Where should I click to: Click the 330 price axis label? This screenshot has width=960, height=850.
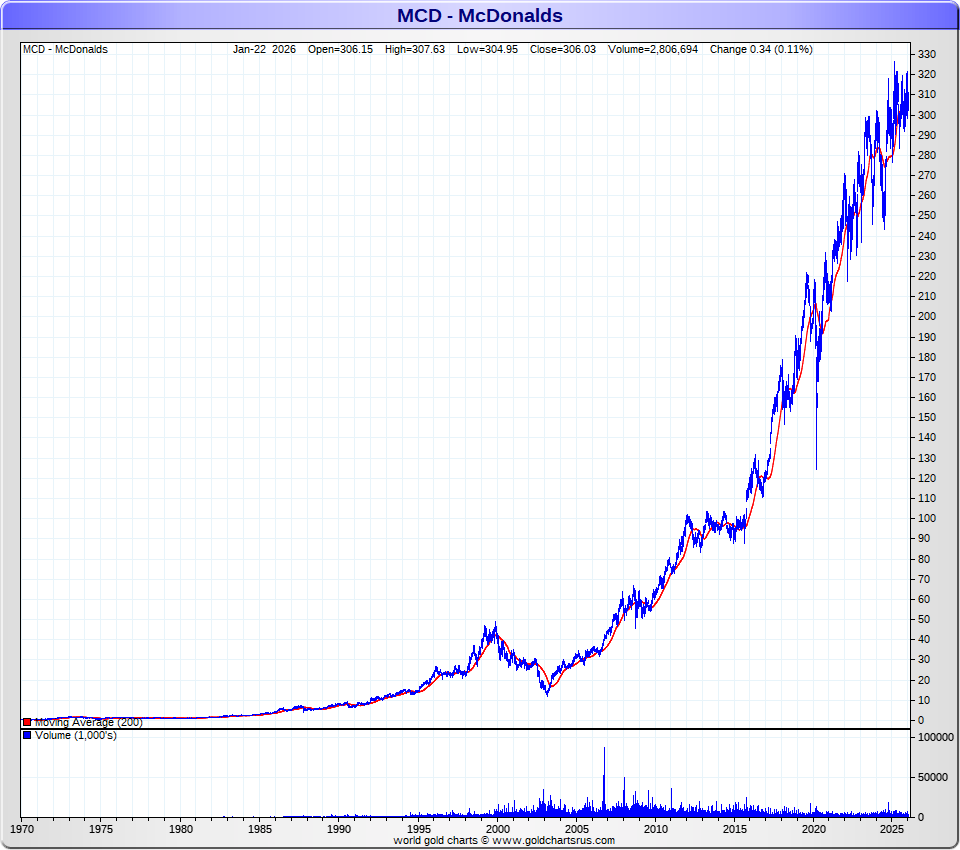coord(927,55)
